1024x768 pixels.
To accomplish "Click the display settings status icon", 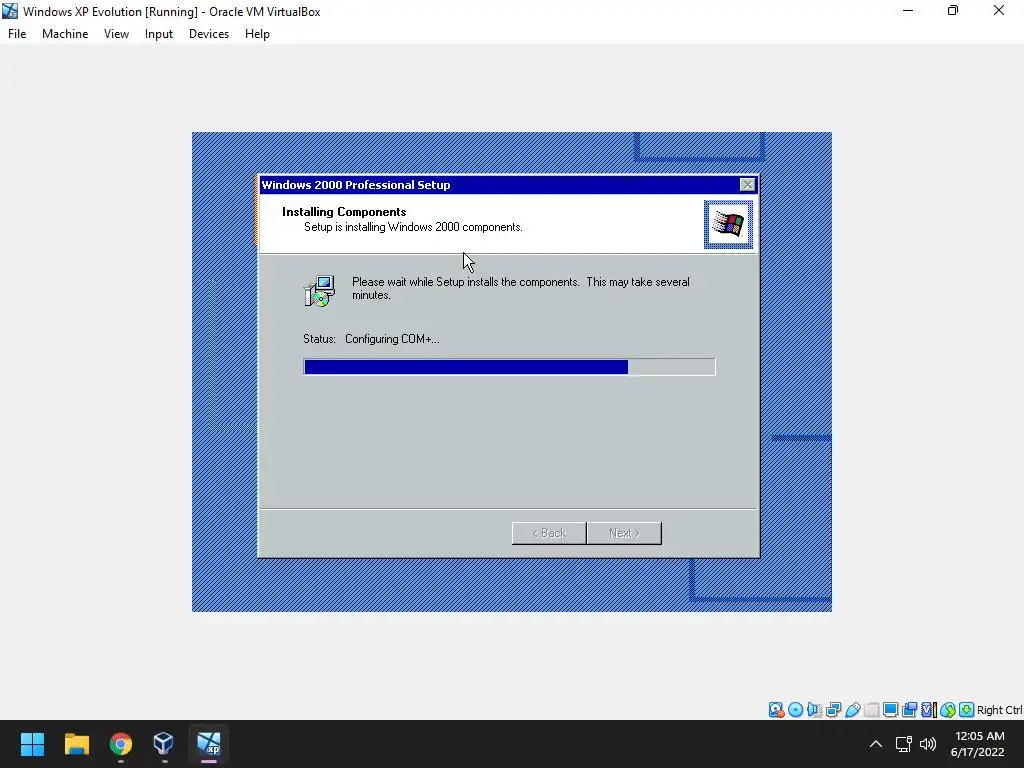I will [890, 710].
